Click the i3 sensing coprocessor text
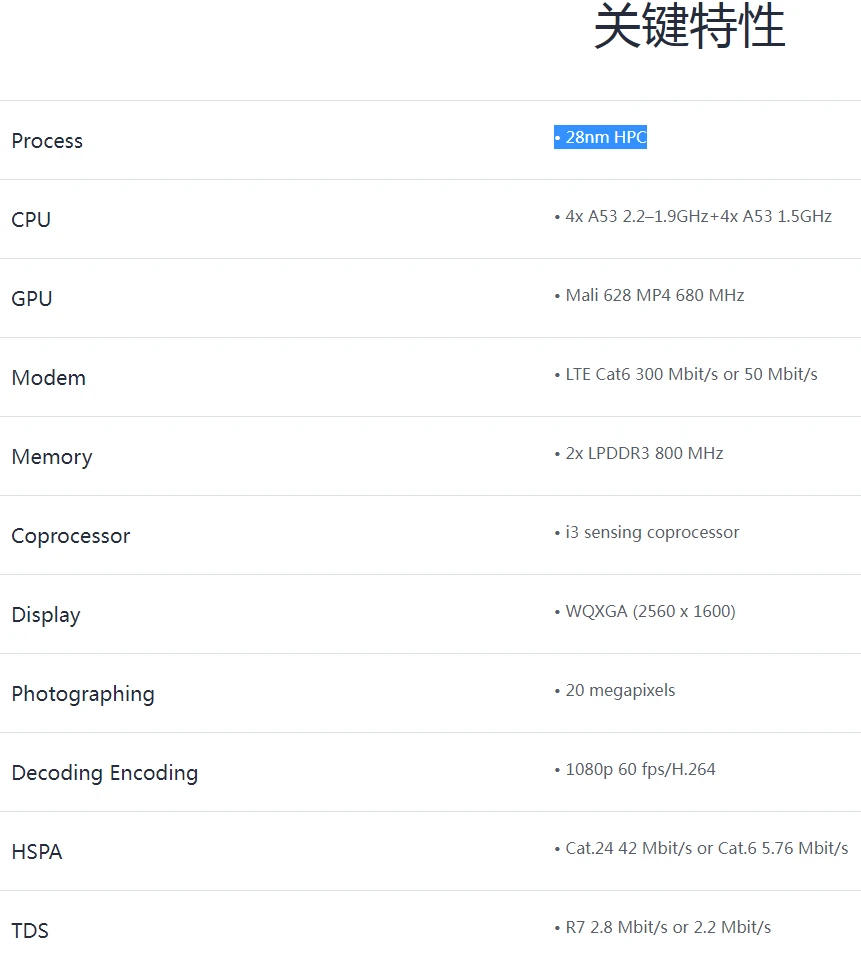Image resolution: width=861 pixels, height=960 pixels. coord(647,533)
